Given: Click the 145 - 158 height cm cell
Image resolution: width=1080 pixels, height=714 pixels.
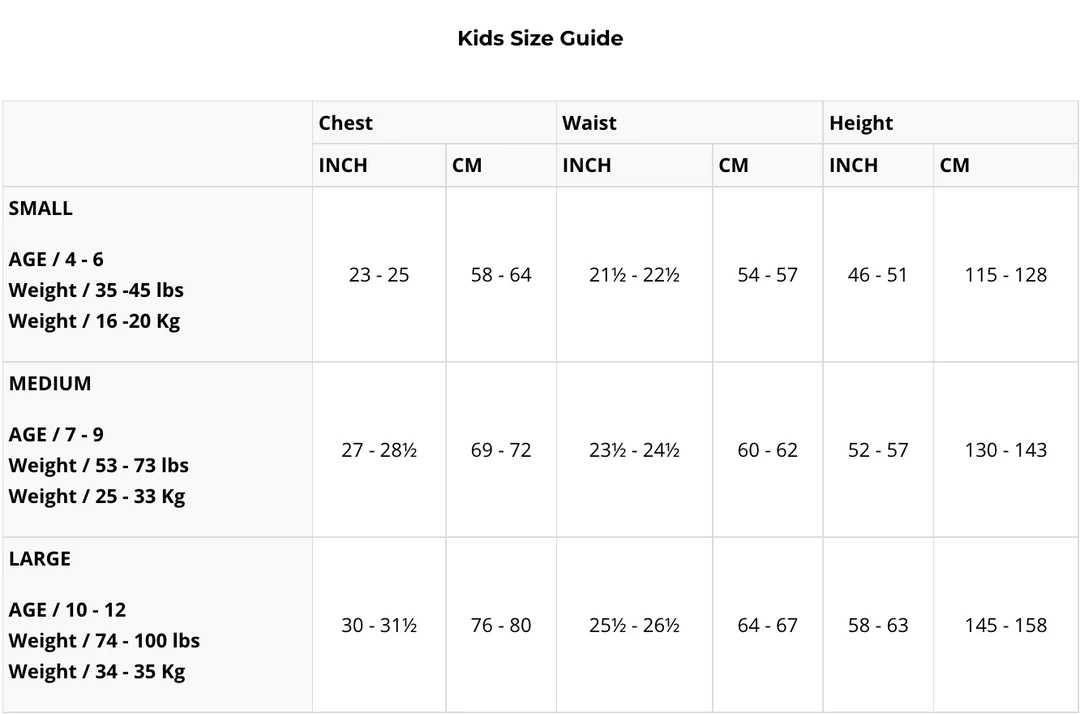Looking at the screenshot, I should point(1005,625).
